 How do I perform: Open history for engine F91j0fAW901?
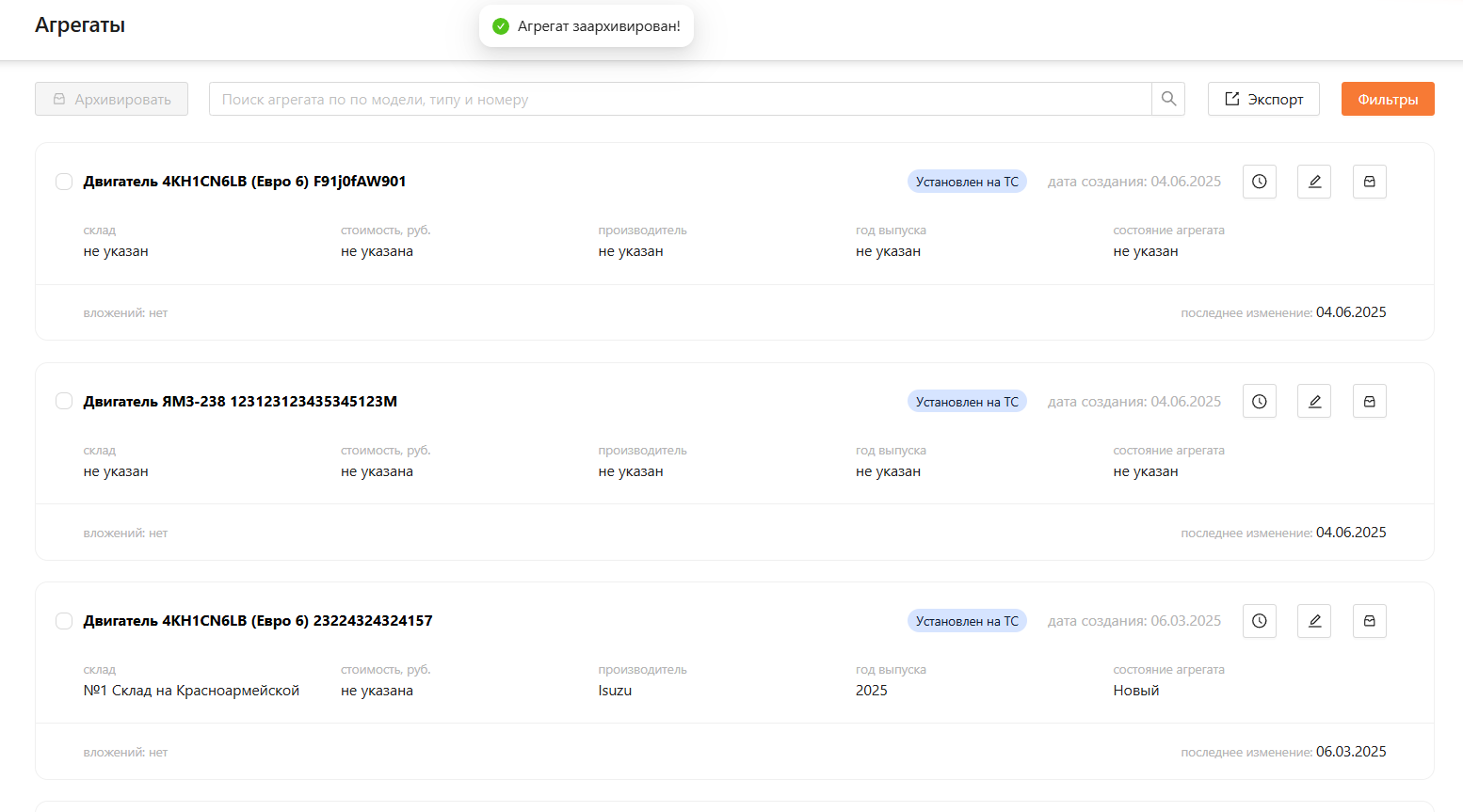point(1259,182)
